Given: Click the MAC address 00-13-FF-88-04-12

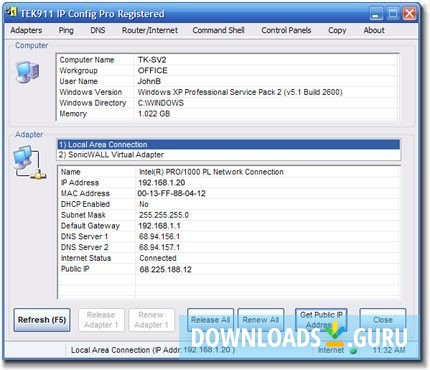Looking at the screenshot, I should 172,193.
